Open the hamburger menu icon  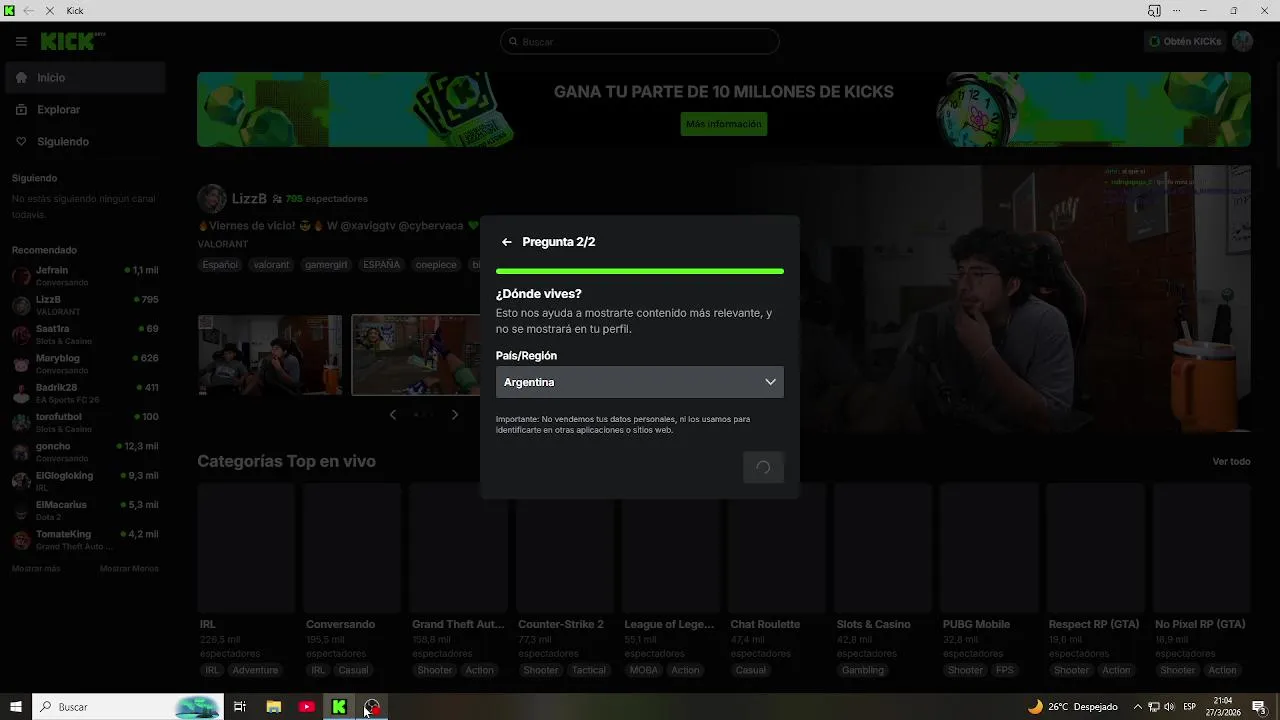pos(21,41)
